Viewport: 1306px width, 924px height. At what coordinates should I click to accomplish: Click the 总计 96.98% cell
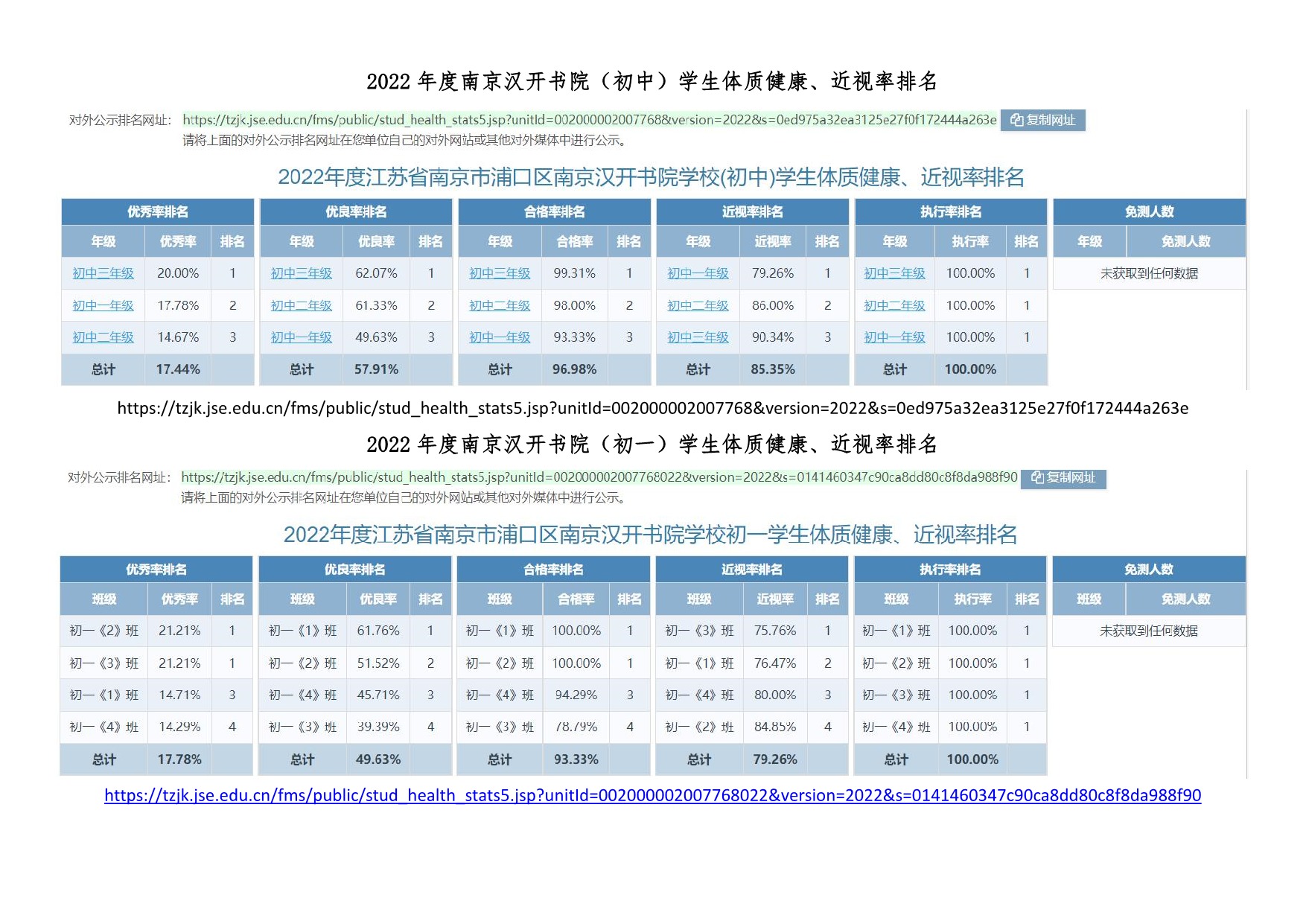(574, 369)
